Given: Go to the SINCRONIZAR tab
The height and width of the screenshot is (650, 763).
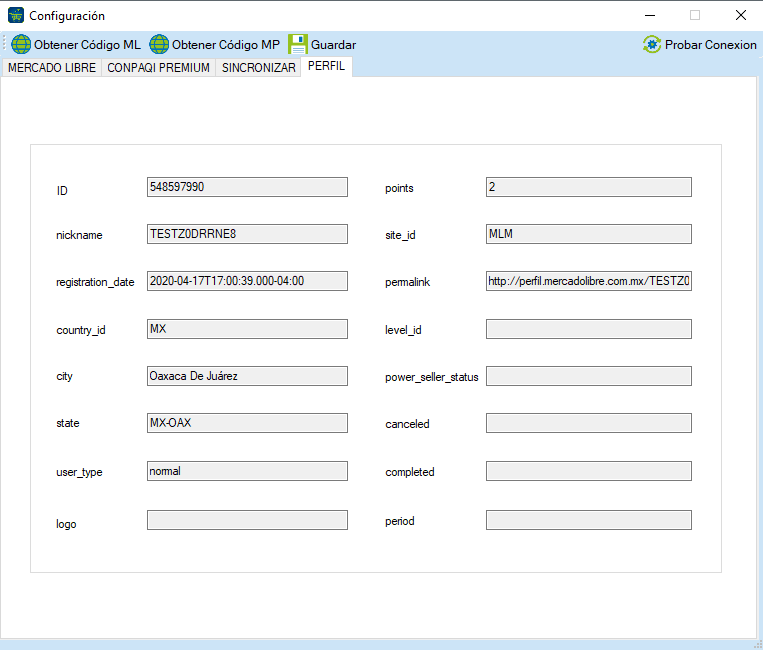Looking at the screenshot, I should point(258,68).
